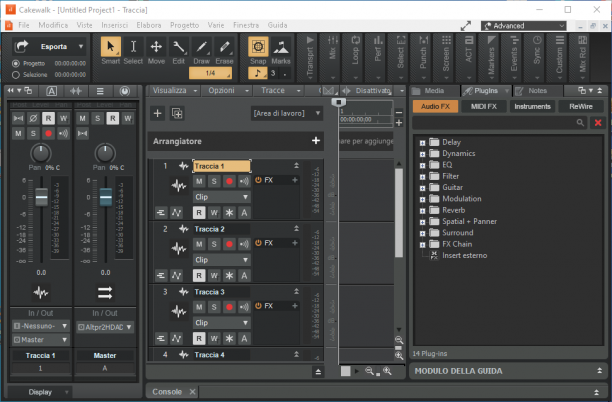
Task: Arm Traccia 3 for recording
Action: (229, 307)
